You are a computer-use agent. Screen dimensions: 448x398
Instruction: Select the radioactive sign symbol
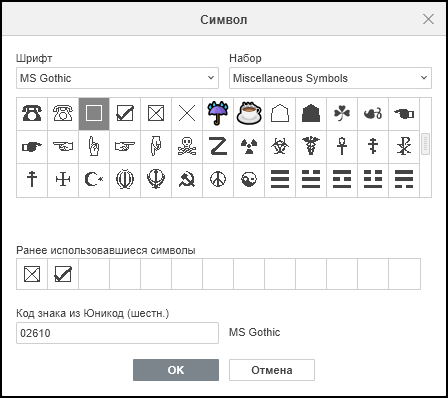click(x=249, y=147)
